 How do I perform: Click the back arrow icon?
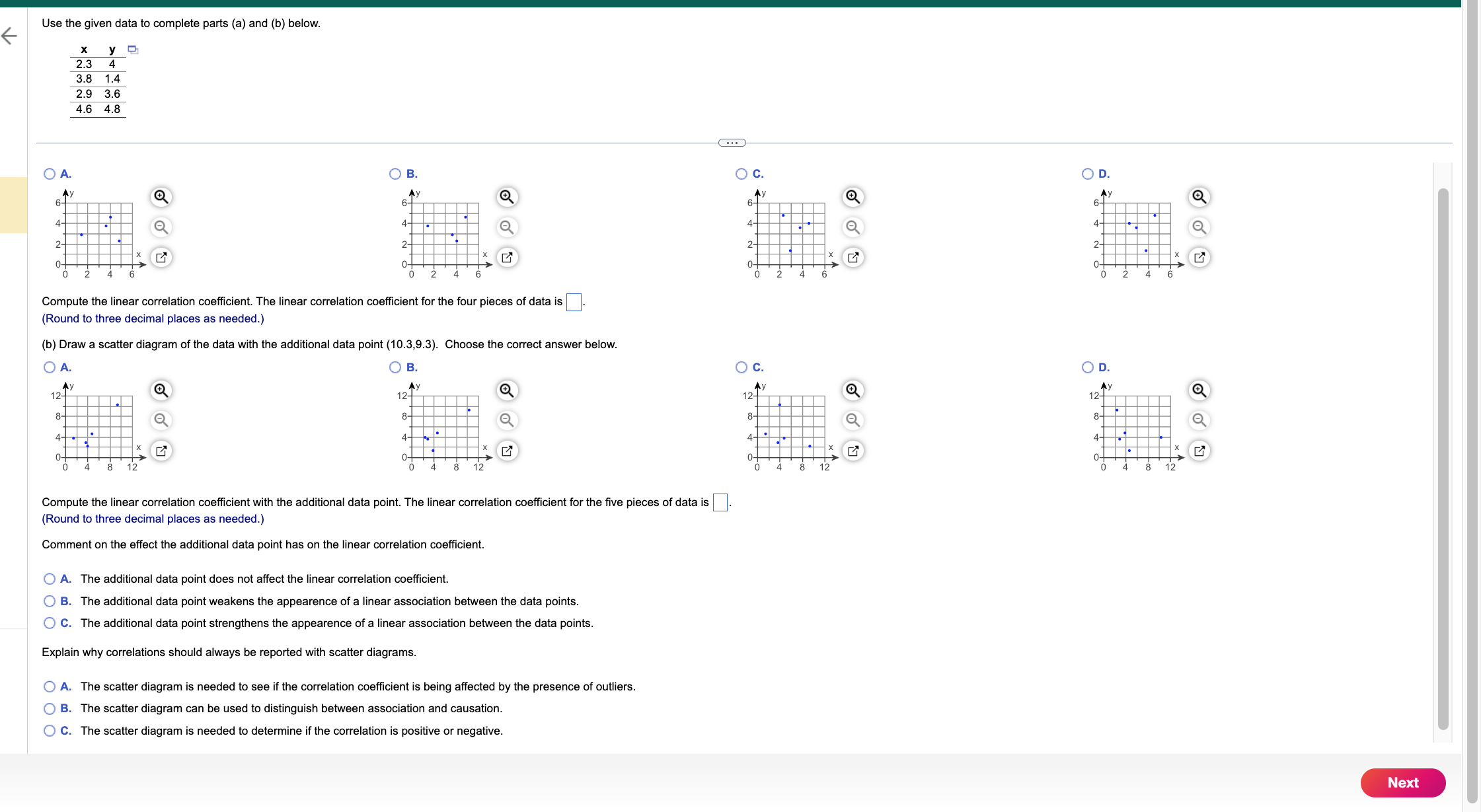(9, 35)
